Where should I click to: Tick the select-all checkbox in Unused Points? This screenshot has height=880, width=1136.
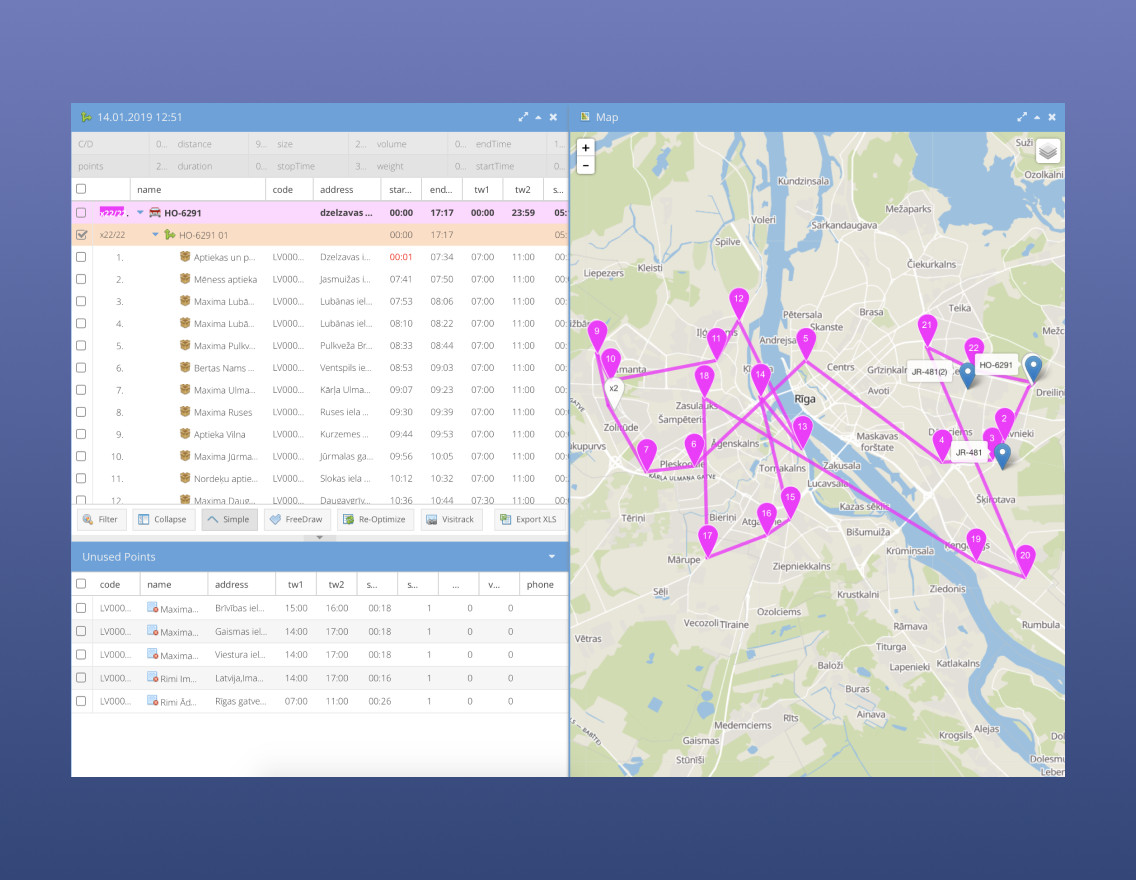coord(82,584)
